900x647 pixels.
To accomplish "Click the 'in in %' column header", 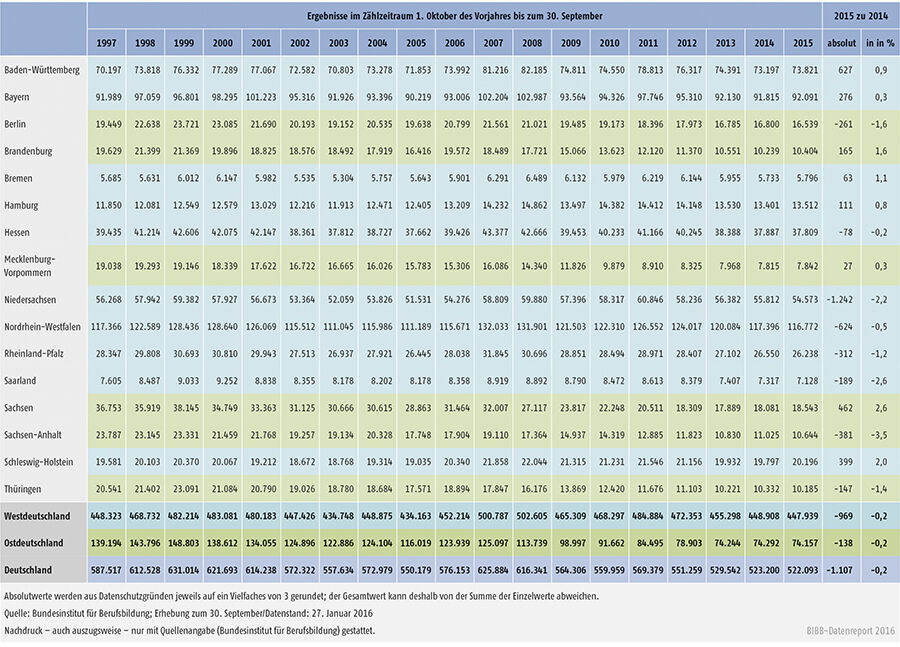I will [x=878, y=43].
